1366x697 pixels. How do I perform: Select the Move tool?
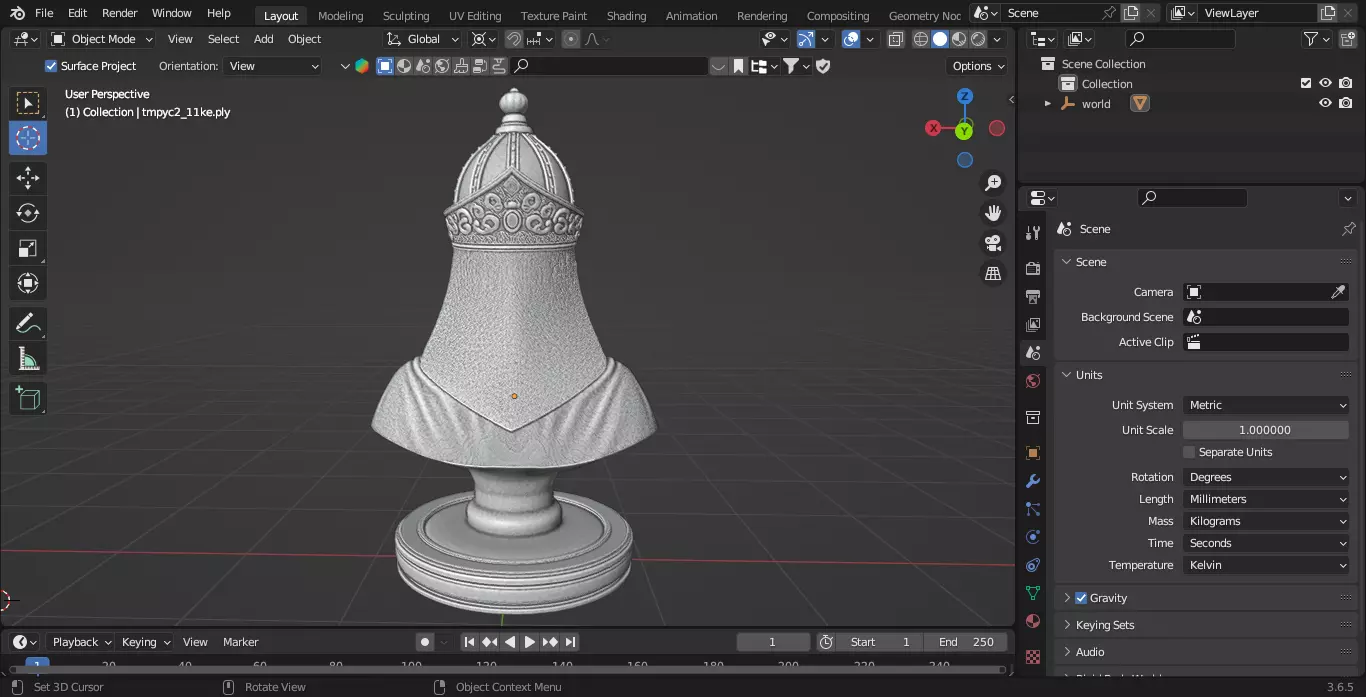(x=28, y=178)
